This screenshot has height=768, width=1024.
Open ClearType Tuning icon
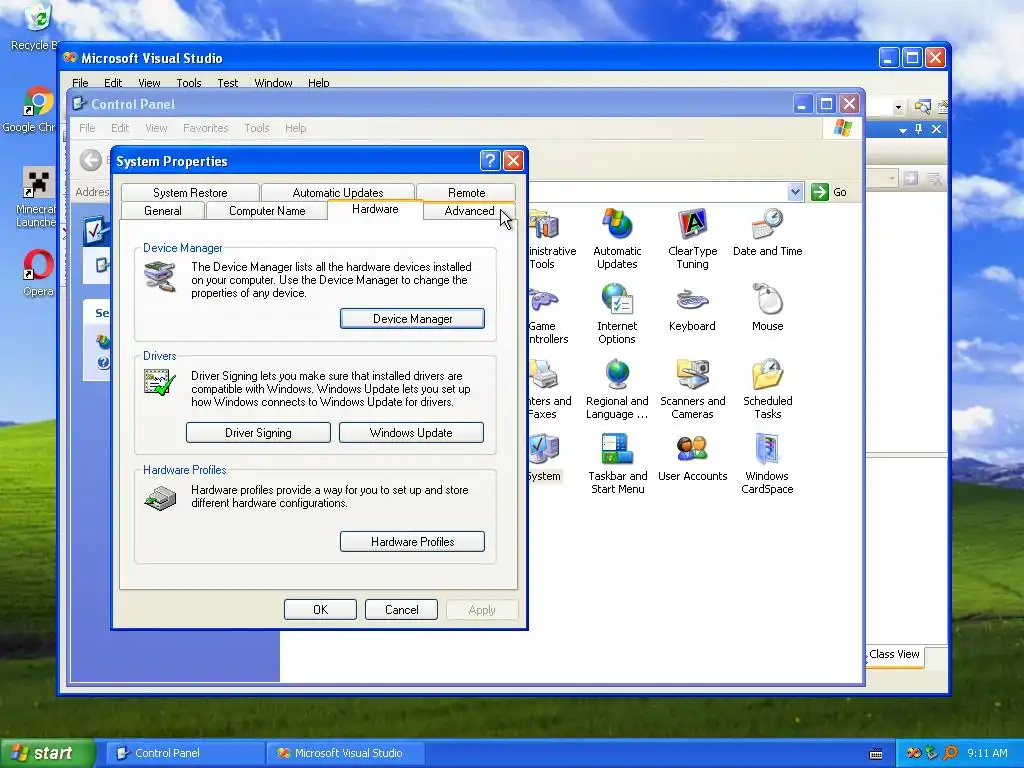(x=692, y=238)
